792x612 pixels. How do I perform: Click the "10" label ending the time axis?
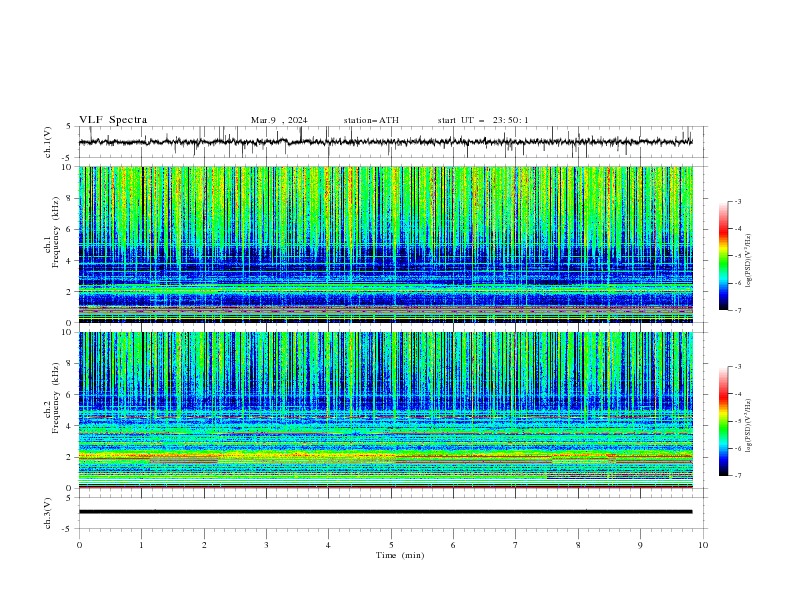click(703, 545)
